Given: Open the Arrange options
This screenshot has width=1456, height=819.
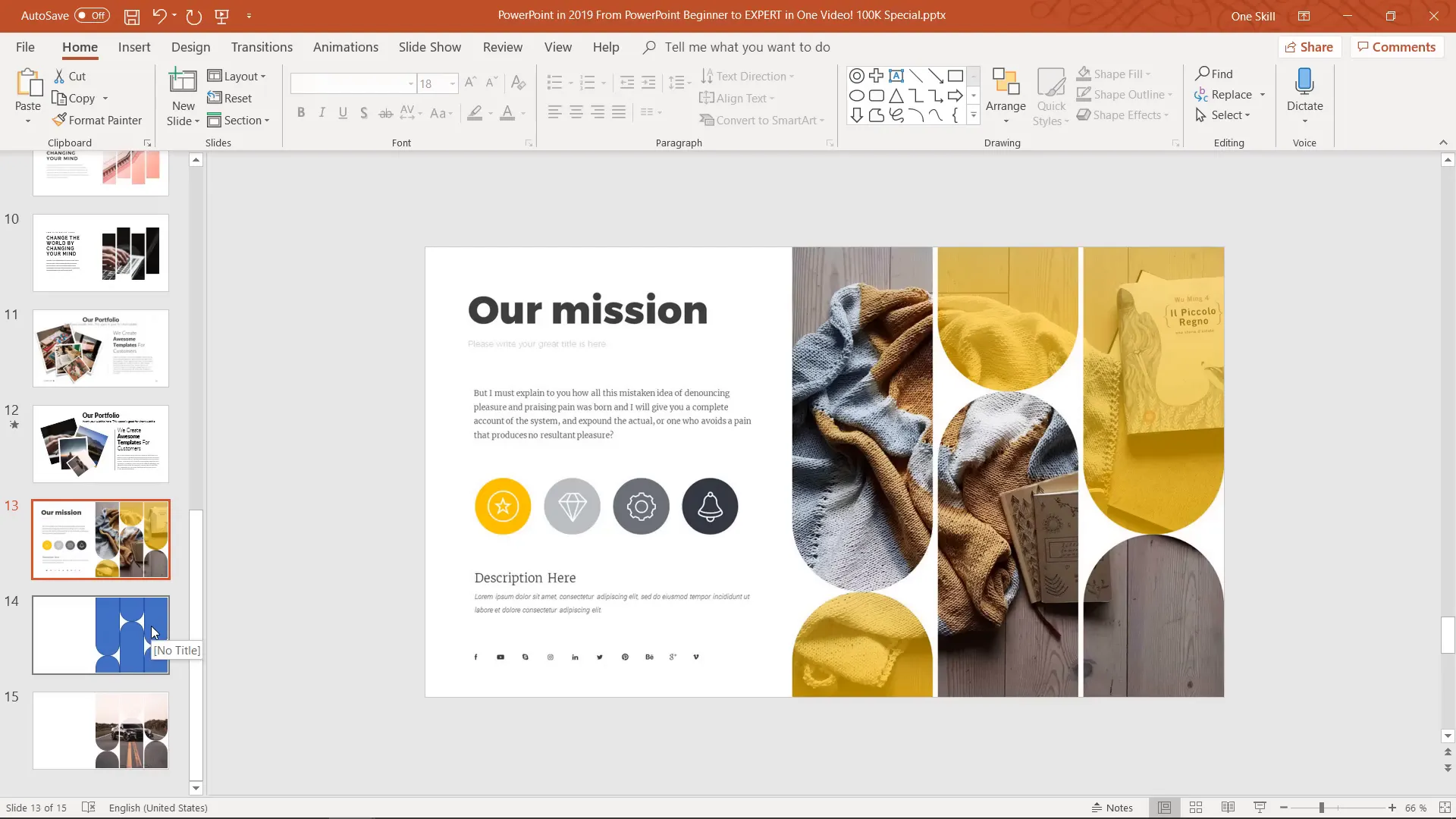Looking at the screenshot, I should tap(1006, 97).
